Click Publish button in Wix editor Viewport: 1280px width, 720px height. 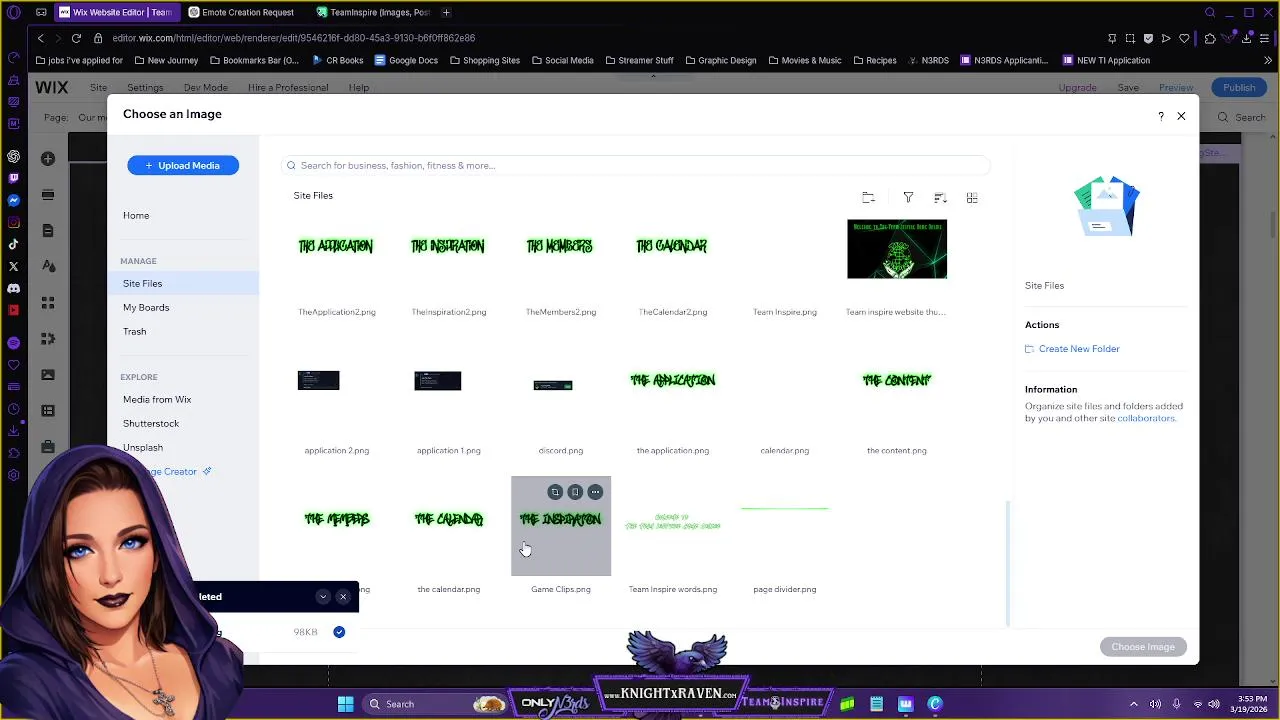pos(1239,87)
